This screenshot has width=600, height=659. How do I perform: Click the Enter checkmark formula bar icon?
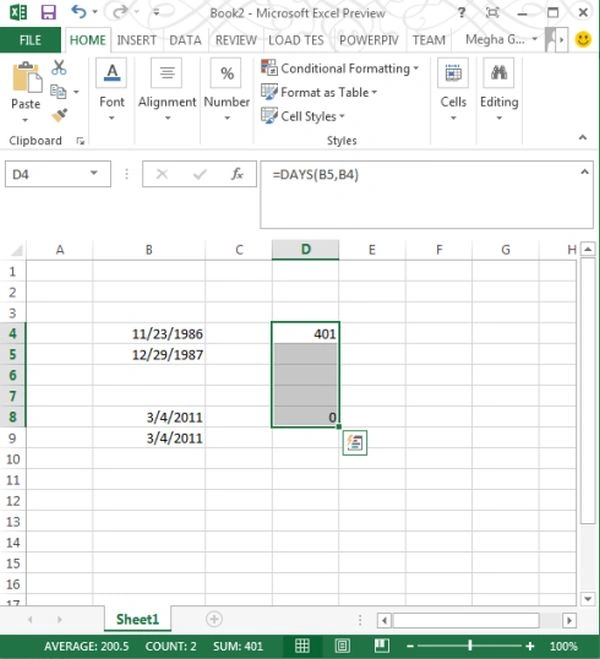point(200,174)
